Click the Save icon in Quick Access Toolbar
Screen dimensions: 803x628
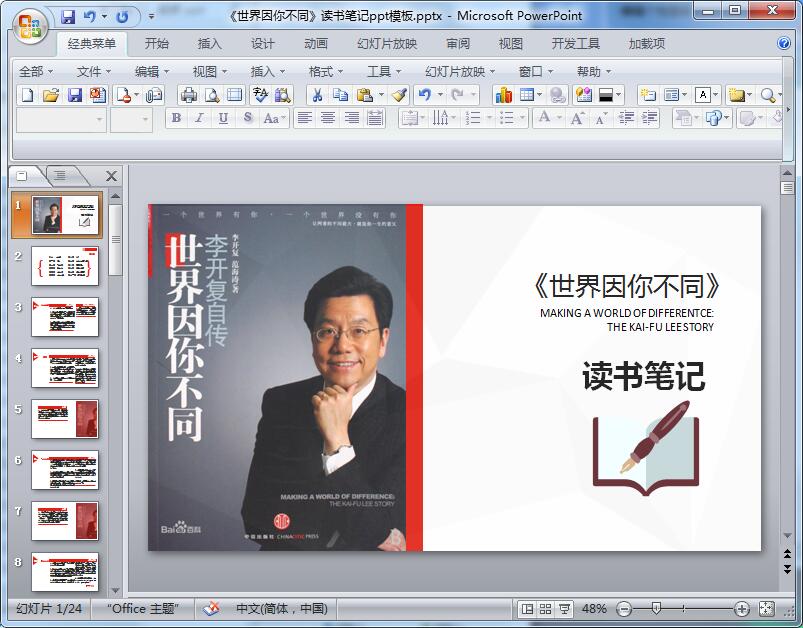click(68, 17)
